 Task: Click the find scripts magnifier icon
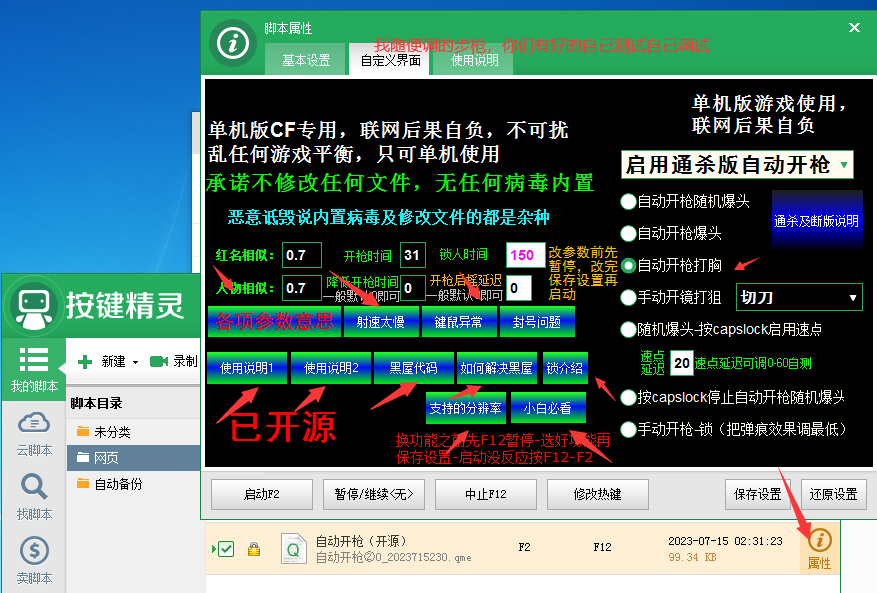point(34,487)
